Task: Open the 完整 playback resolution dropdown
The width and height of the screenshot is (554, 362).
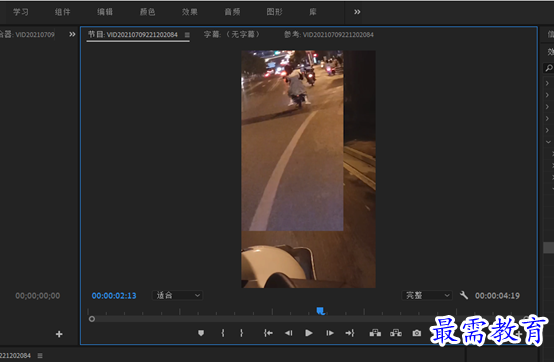Action: point(427,295)
